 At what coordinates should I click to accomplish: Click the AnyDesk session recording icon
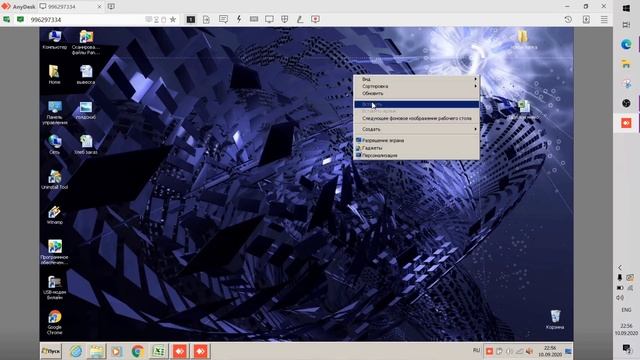pos(316,19)
